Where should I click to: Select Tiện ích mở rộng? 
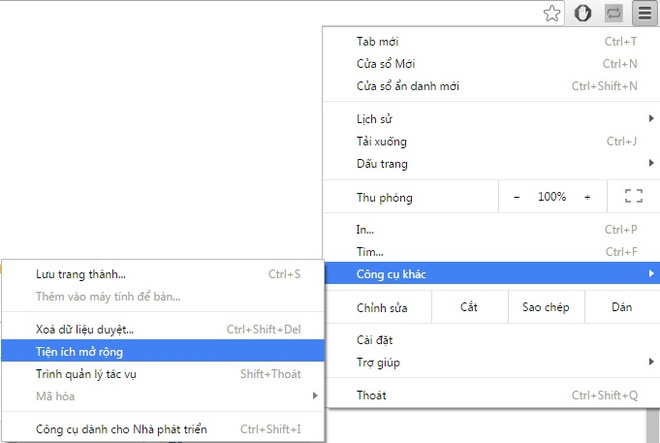point(80,352)
